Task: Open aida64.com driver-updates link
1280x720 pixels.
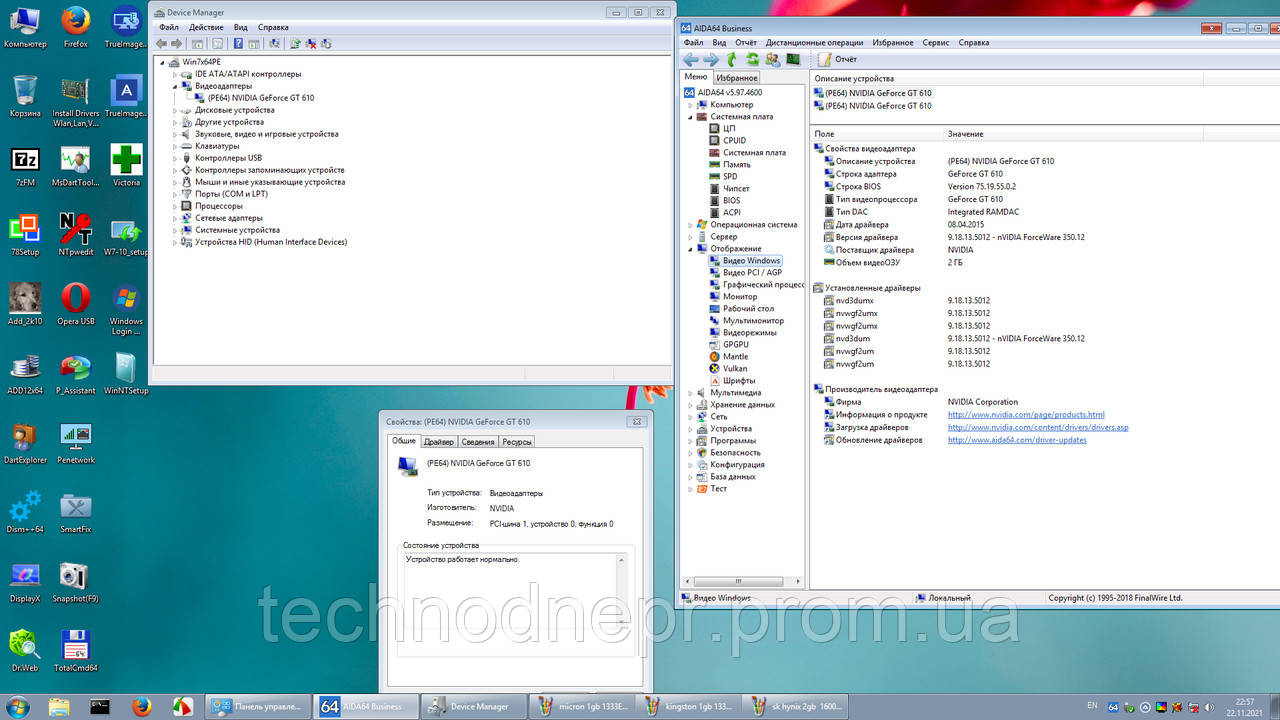Action: pyautogui.click(x=1017, y=441)
